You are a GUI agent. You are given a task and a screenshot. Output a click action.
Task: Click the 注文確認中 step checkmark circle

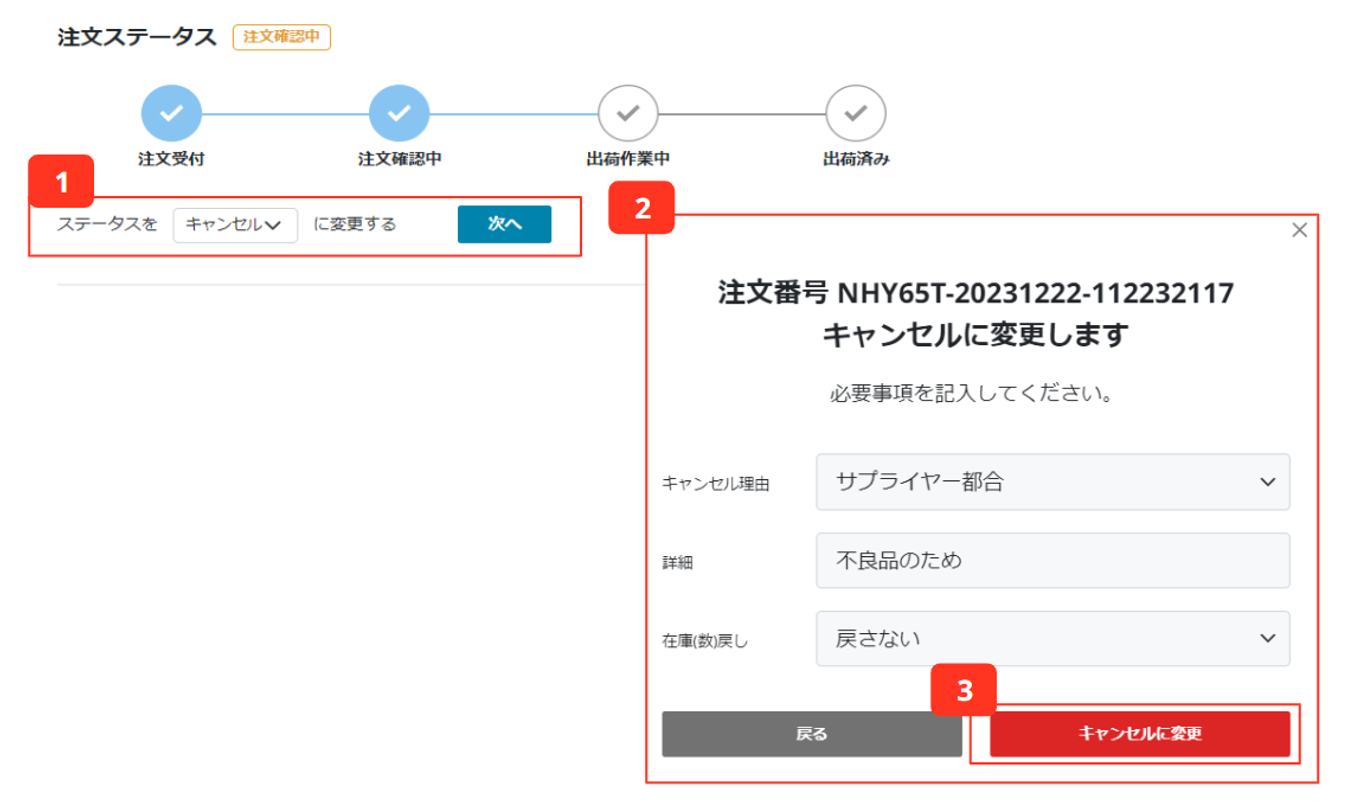399,113
